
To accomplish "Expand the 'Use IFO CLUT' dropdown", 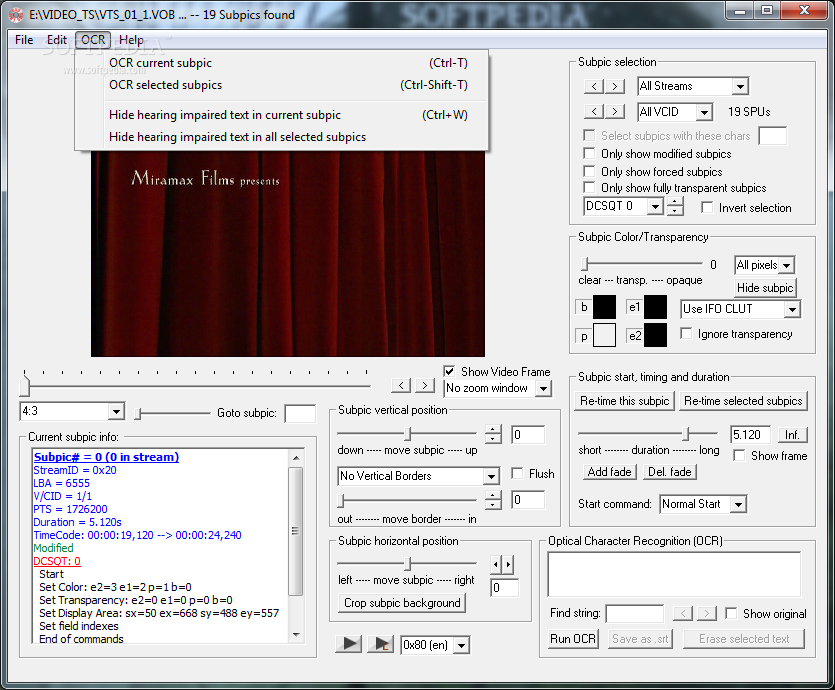I will (792, 309).
